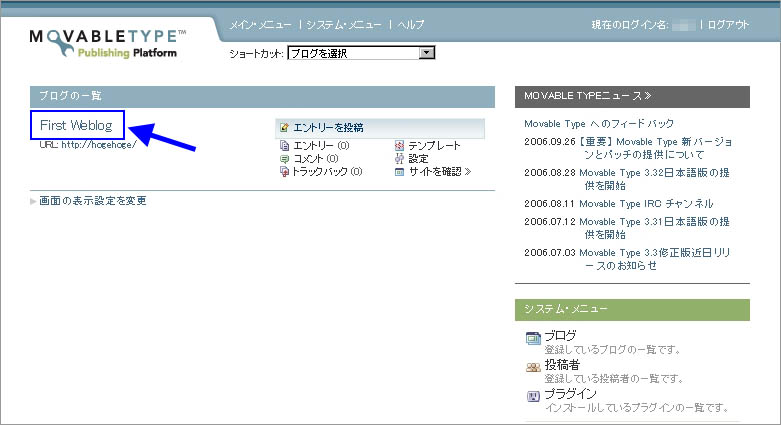The image size is (781, 425).
Task: Open the 設定 link for First Weblog
Action: pyautogui.click(x=418, y=159)
